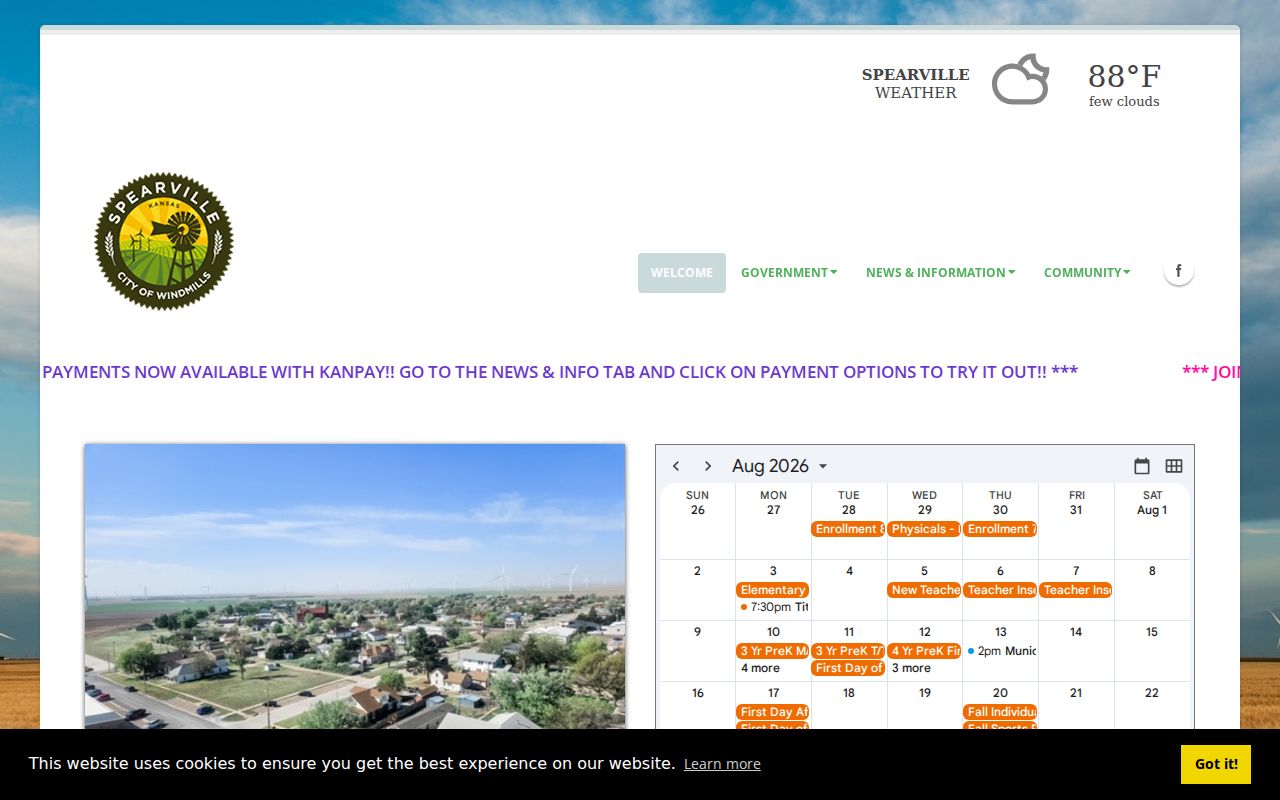1280x800 pixels.
Task: Open the cookie Learn more link
Action: click(722, 764)
